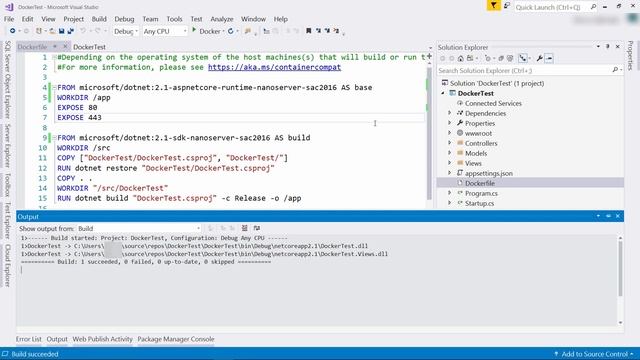Click the New Project toolbar icon
This screenshot has height=360, width=640.
pos(39,31)
